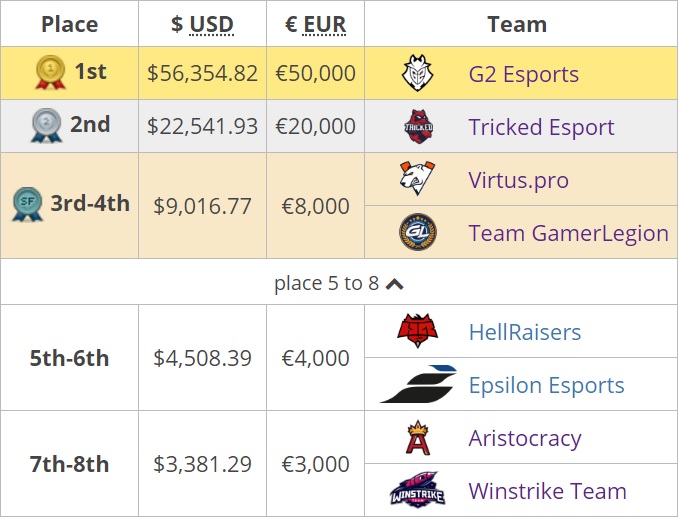Click the Virtus.pro bear logo
The image size is (678, 517).
(417, 180)
